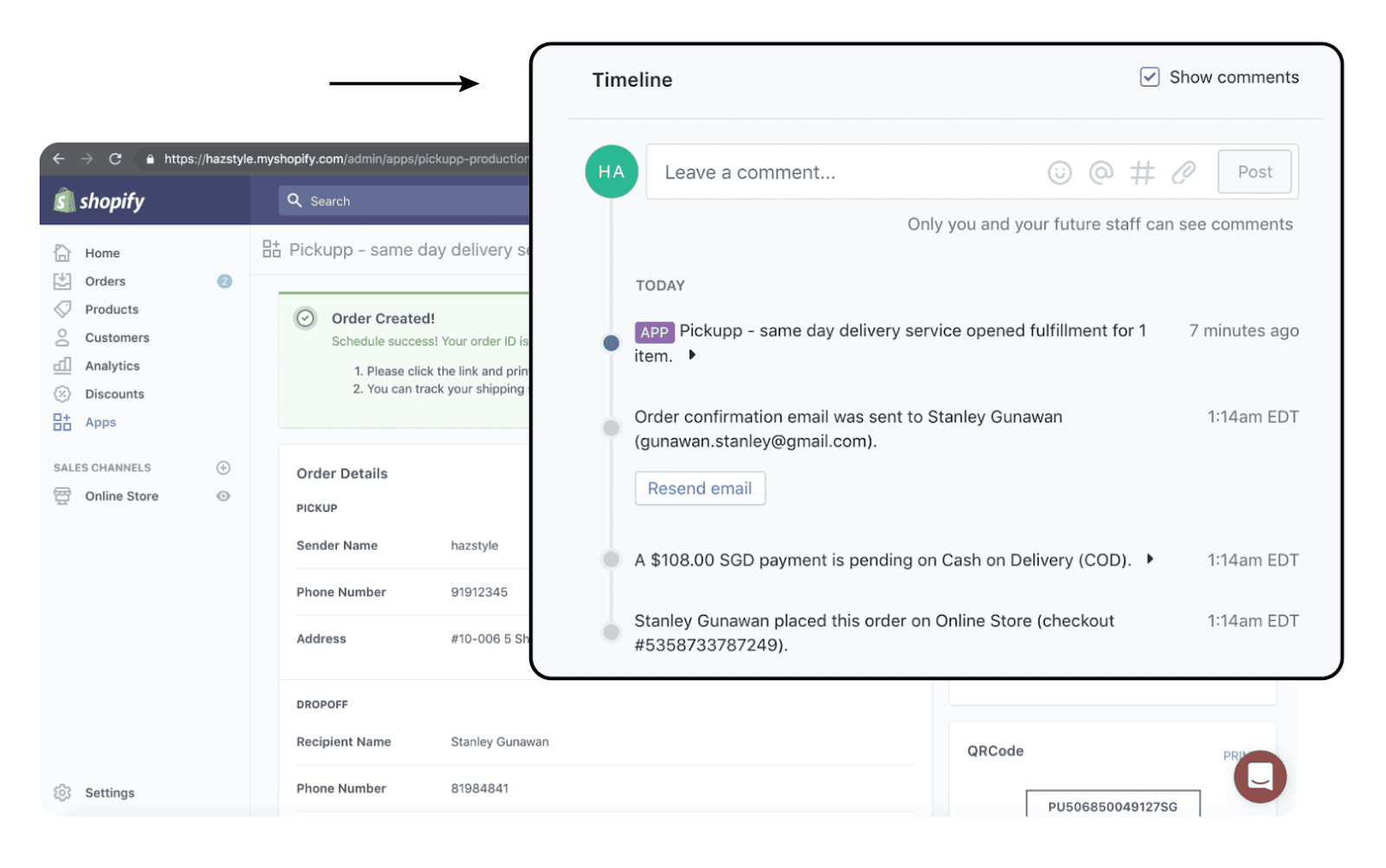Click the Discounts badge icon
This screenshot has height=868, width=1386.
62,394
